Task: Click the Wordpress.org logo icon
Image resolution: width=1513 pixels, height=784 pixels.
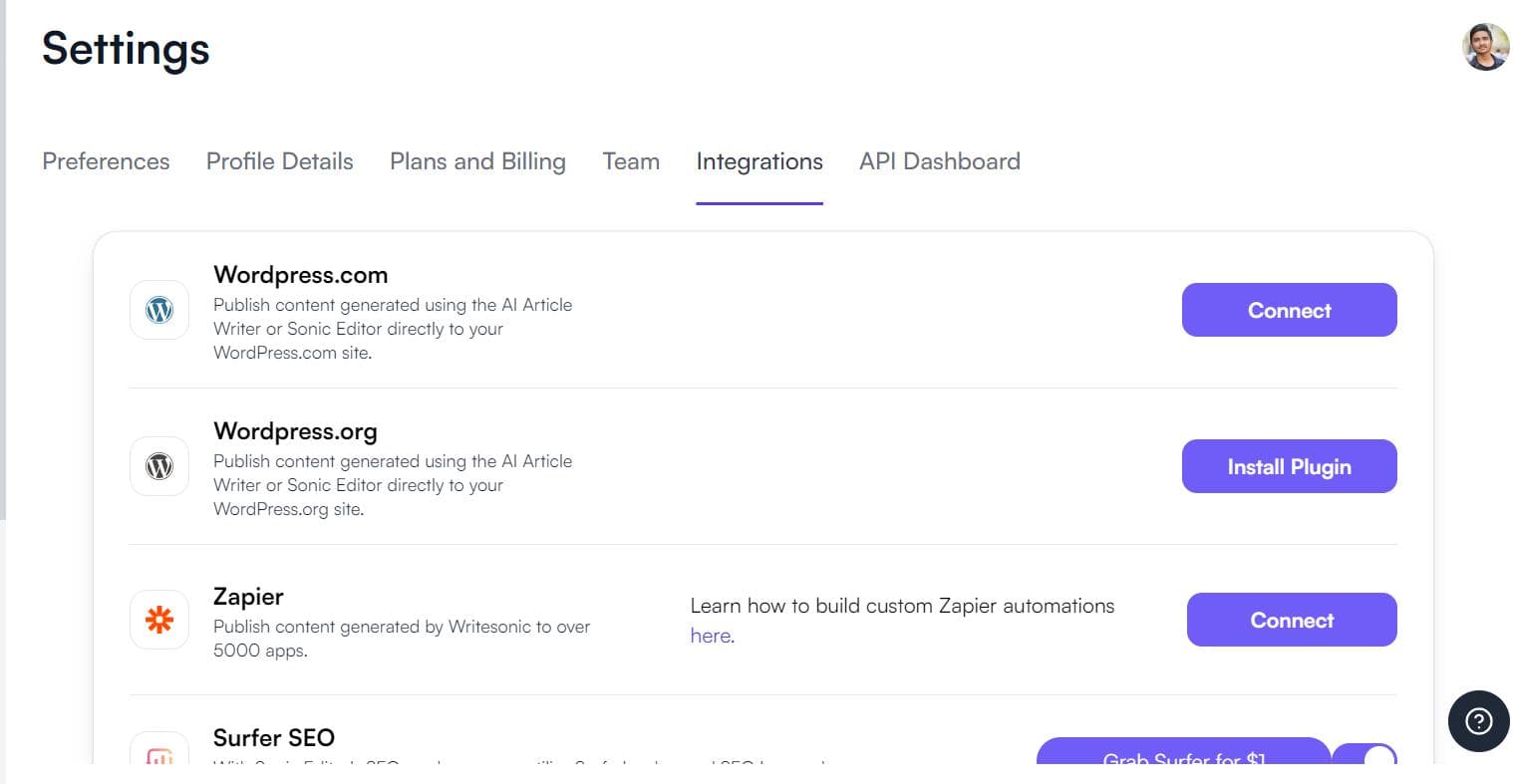Action: 159,466
